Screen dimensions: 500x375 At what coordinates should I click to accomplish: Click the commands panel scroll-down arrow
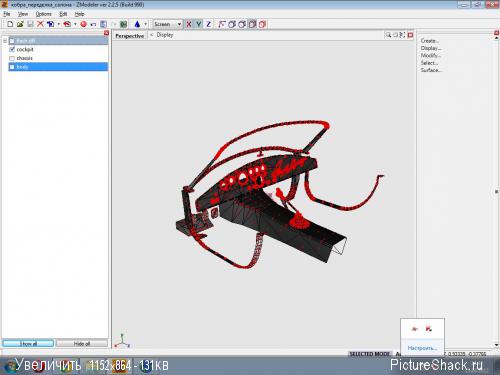click(x=497, y=345)
